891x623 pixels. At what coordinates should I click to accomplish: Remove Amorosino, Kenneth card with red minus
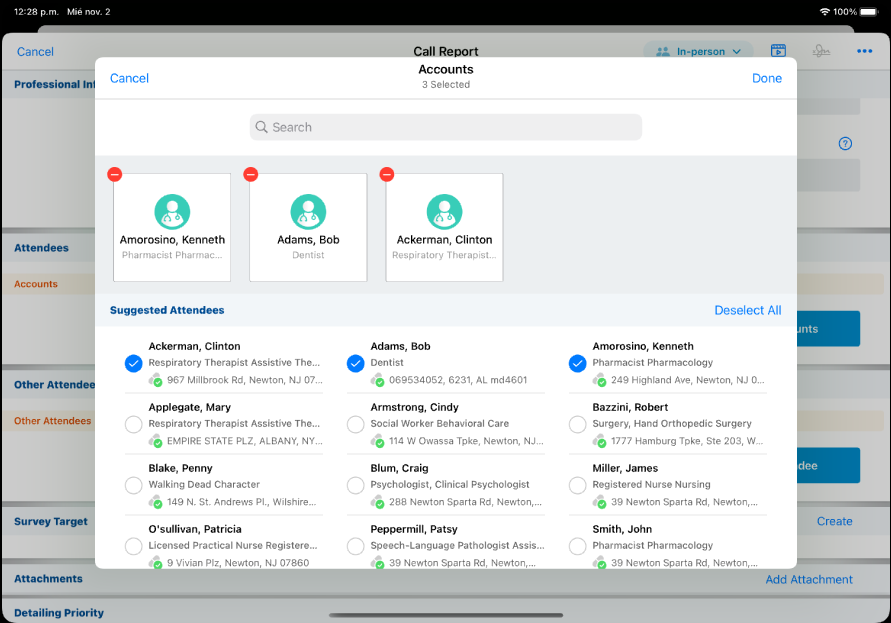click(115, 174)
